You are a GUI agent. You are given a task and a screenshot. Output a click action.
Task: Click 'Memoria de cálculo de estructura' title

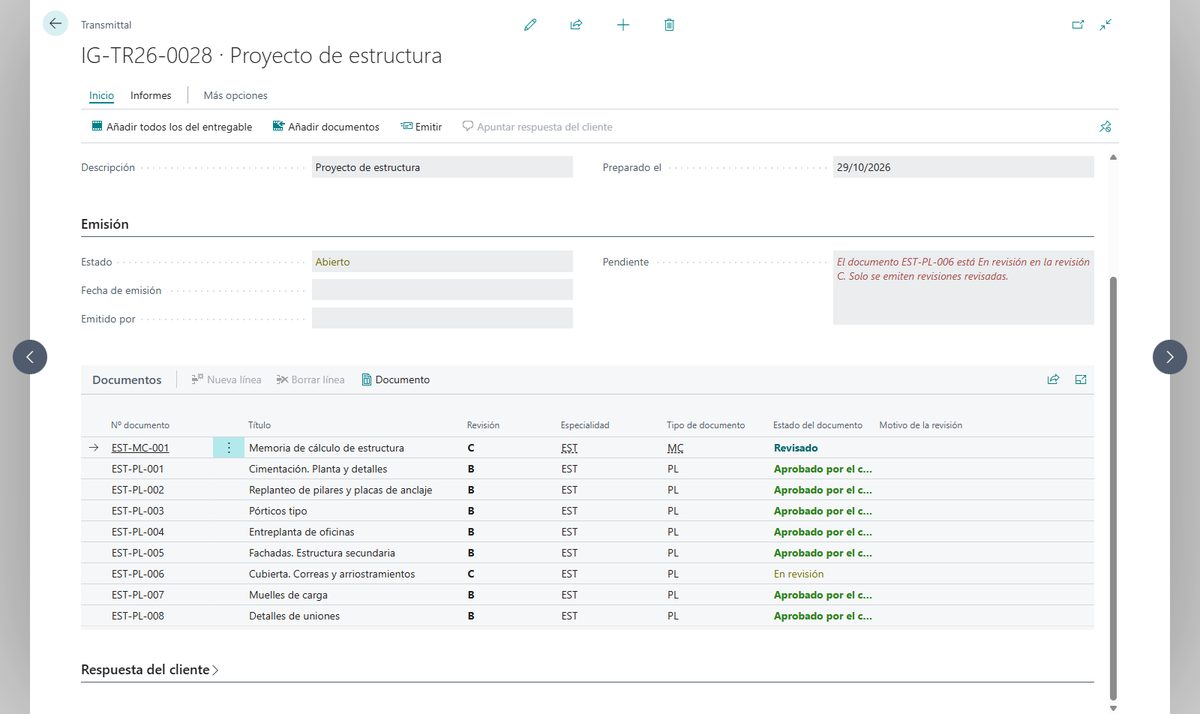[326, 448]
